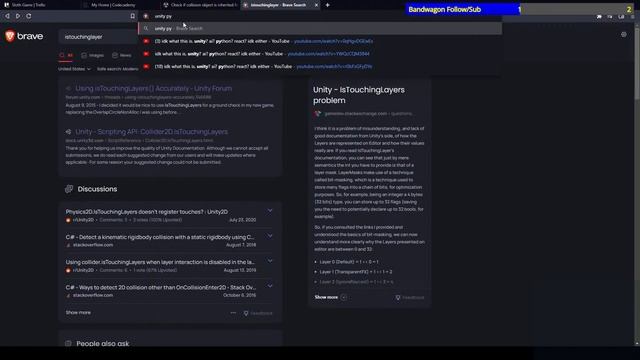Open 'C# - Ways to detect 2D collision' thread
Viewport: 640px width, 360px height.
click(161, 287)
